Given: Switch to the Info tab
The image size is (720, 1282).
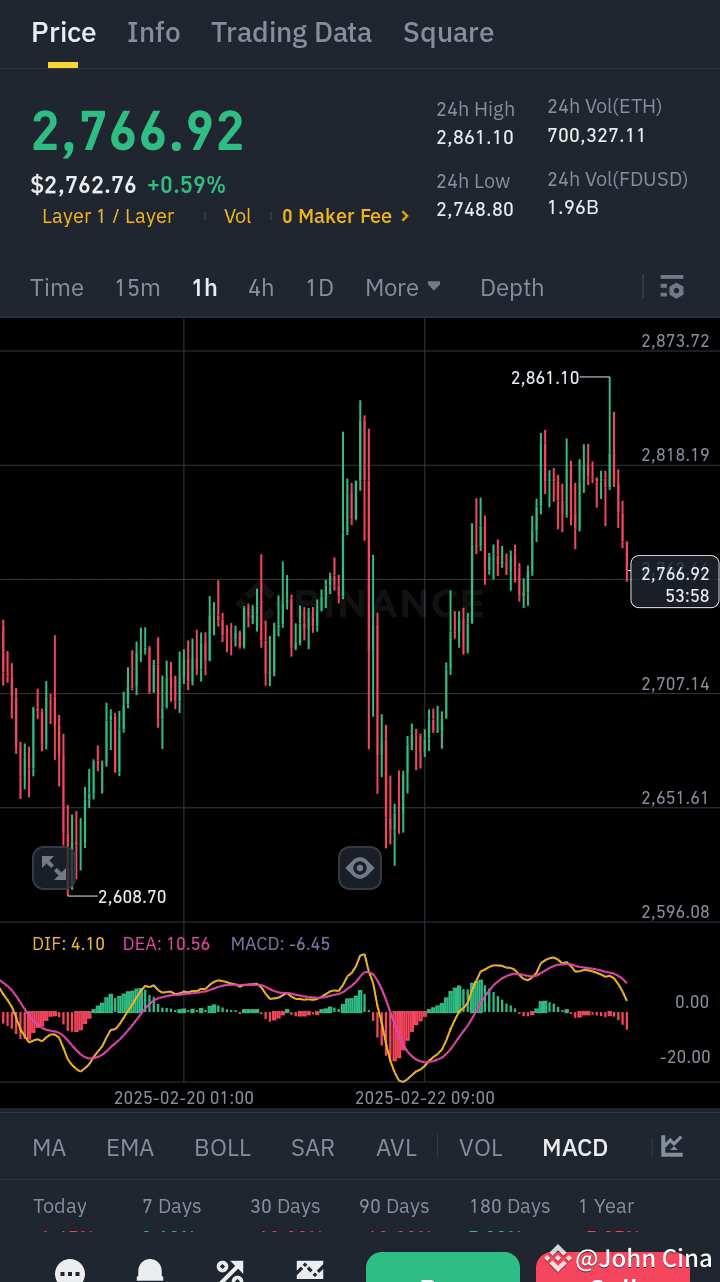Looking at the screenshot, I should pyautogui.click(x=154, y=32).
